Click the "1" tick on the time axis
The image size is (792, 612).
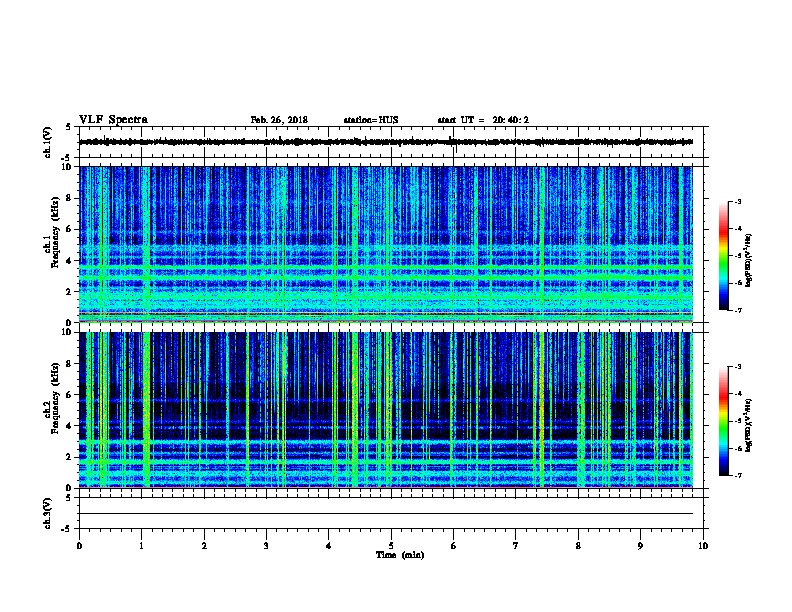[x=141, y=545]
